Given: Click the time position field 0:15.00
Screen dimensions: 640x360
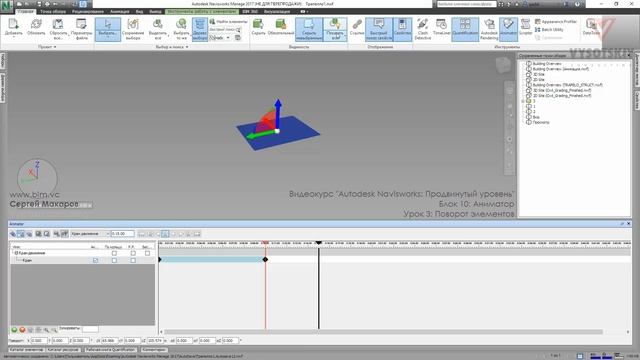Looking at the screenshot, I should [x=122, y=234].
